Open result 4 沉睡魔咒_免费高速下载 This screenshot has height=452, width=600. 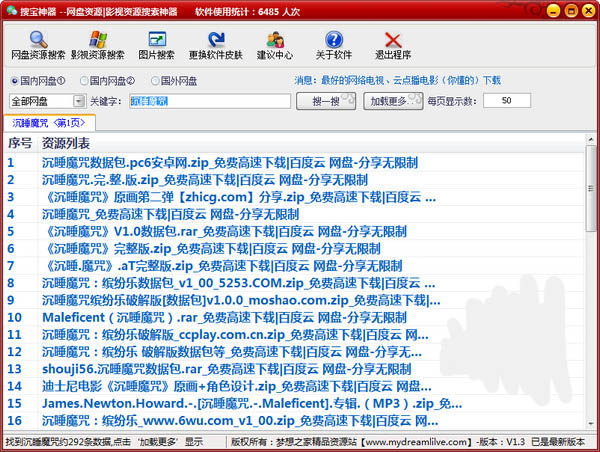[170, 214]
